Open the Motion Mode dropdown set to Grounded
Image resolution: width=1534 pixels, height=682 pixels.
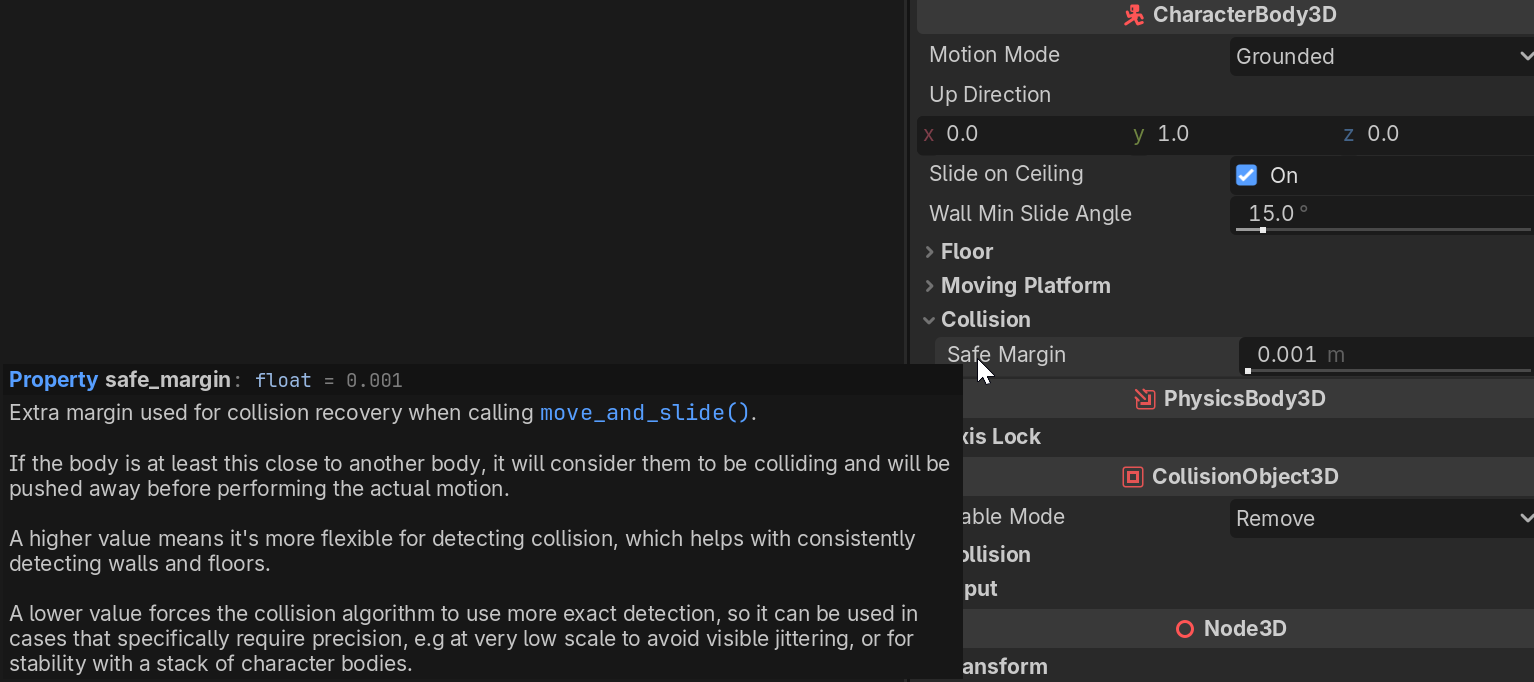[1380, 57]
